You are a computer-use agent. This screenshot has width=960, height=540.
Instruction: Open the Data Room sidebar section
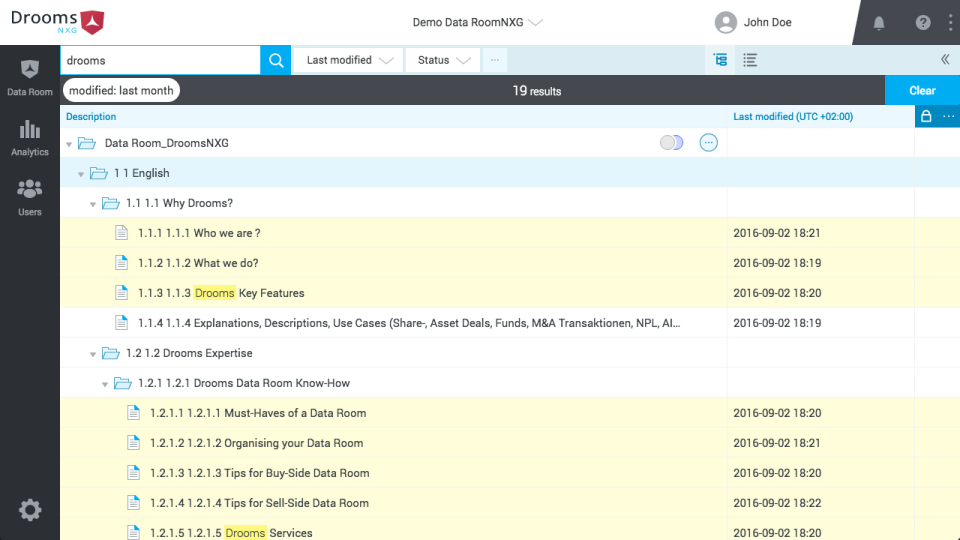tap(29, 77)
